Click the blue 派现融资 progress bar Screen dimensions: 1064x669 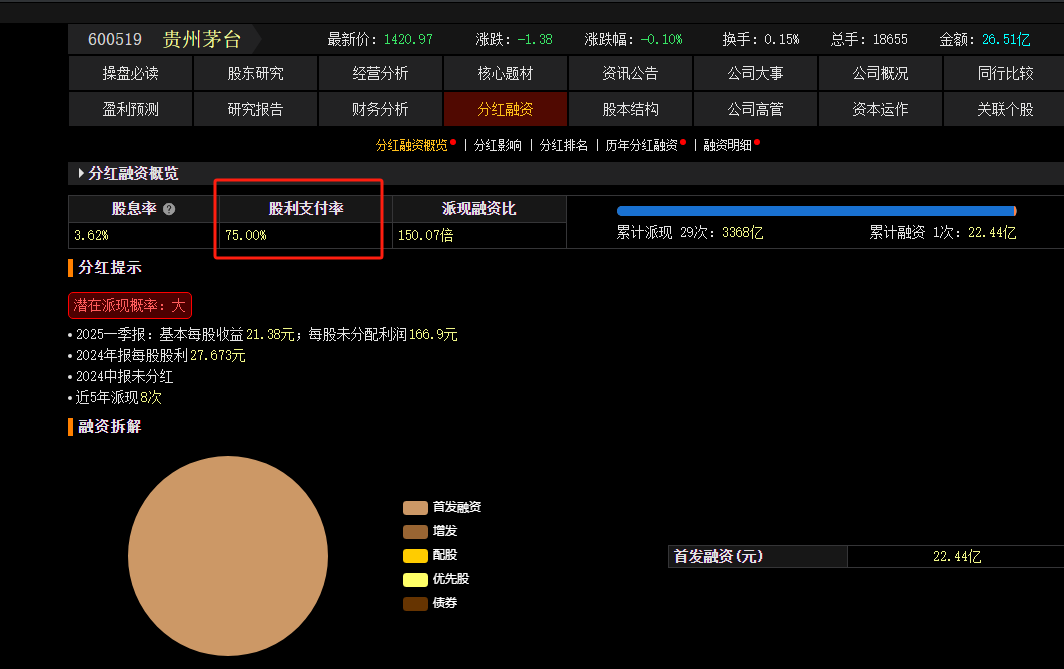pos(816,211)
